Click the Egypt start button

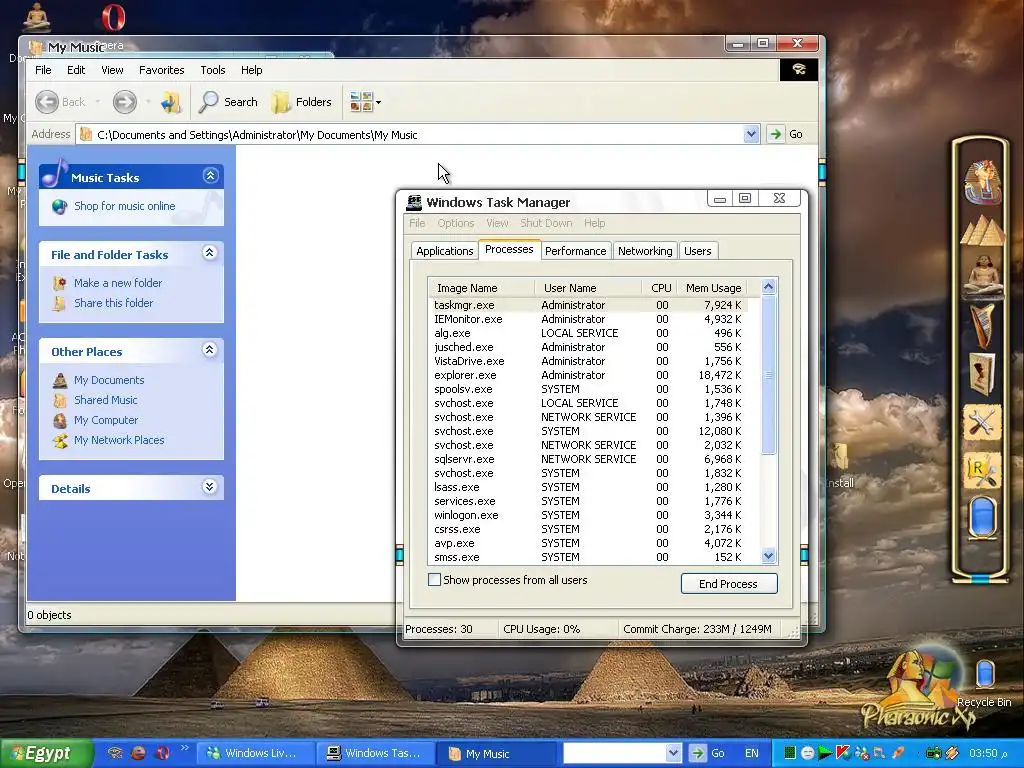coord(45,753)
